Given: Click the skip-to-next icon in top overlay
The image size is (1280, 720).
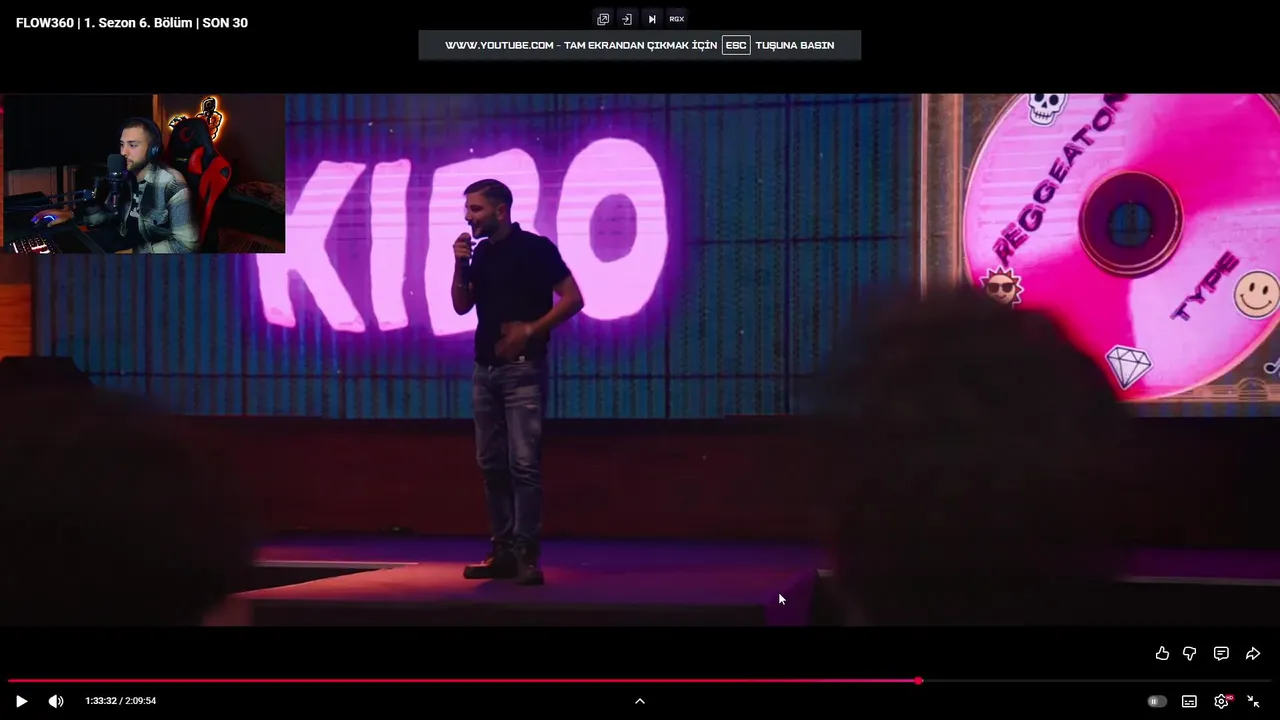Looking at the screenshot, I should point(652,19).
